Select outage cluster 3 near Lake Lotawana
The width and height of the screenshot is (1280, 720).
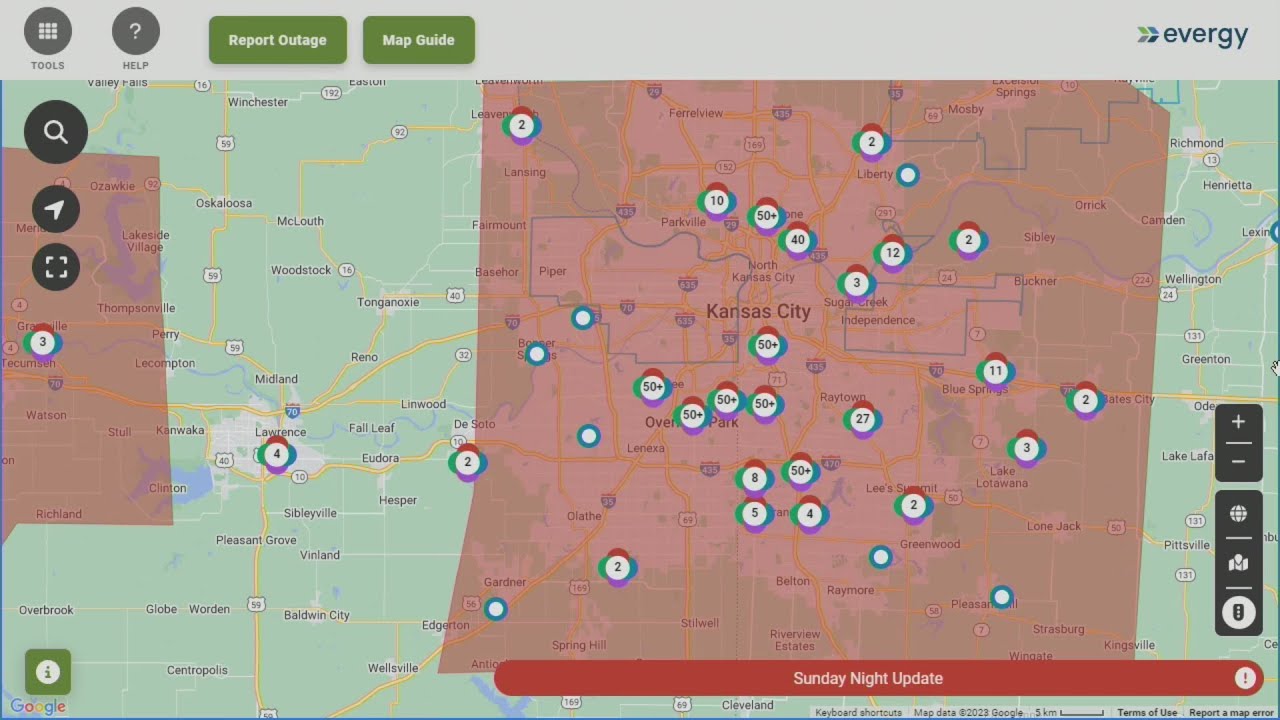pos(1026,448)
